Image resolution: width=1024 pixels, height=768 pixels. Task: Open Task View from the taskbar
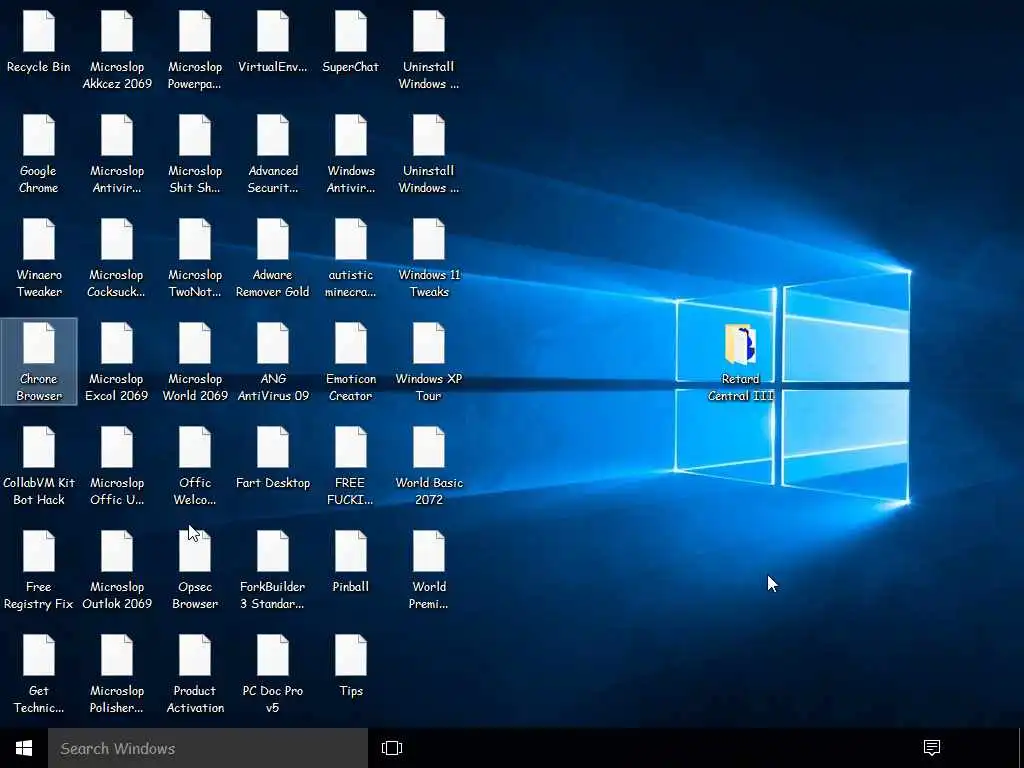pyautogui.click(x=392, y=748)
